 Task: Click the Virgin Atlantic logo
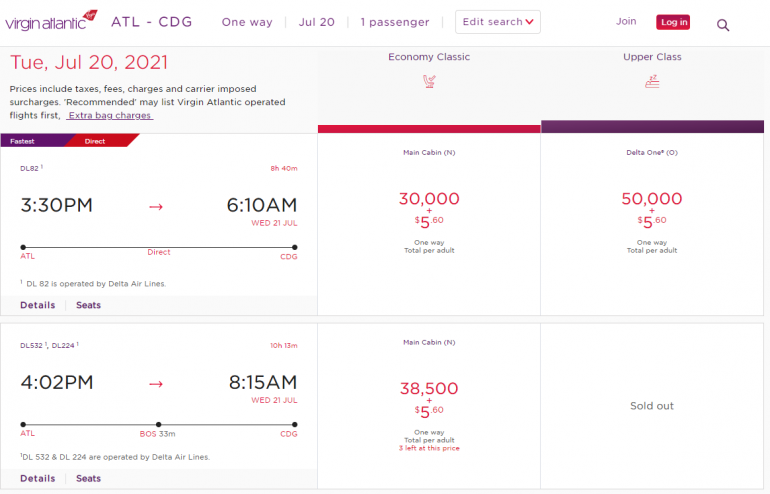tap(51, 21)
